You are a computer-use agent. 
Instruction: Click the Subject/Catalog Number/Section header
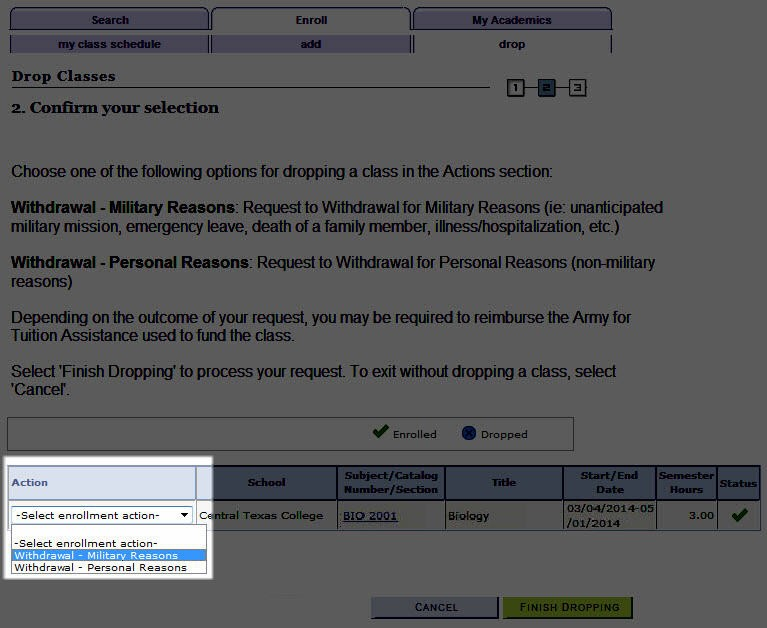click(391, 483)
